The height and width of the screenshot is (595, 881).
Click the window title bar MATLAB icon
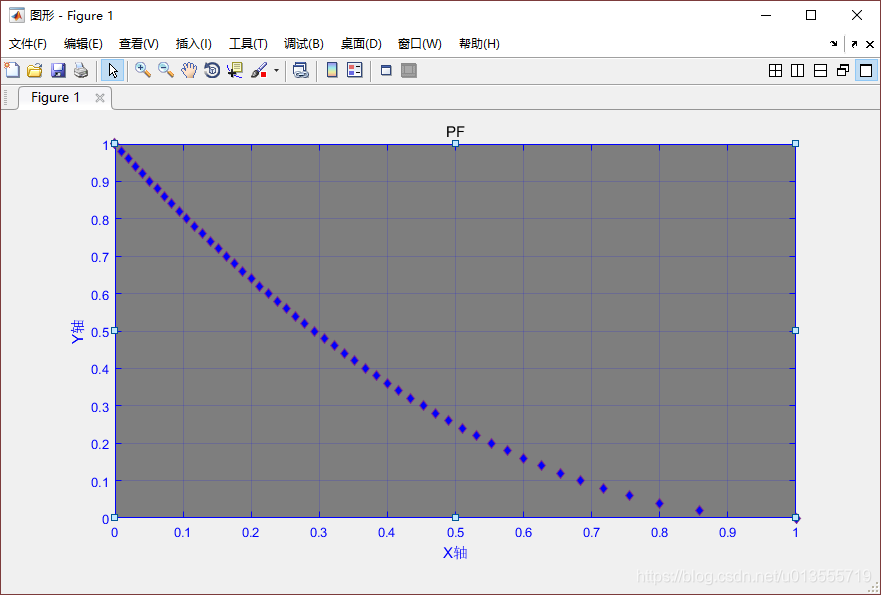[16, 15]
